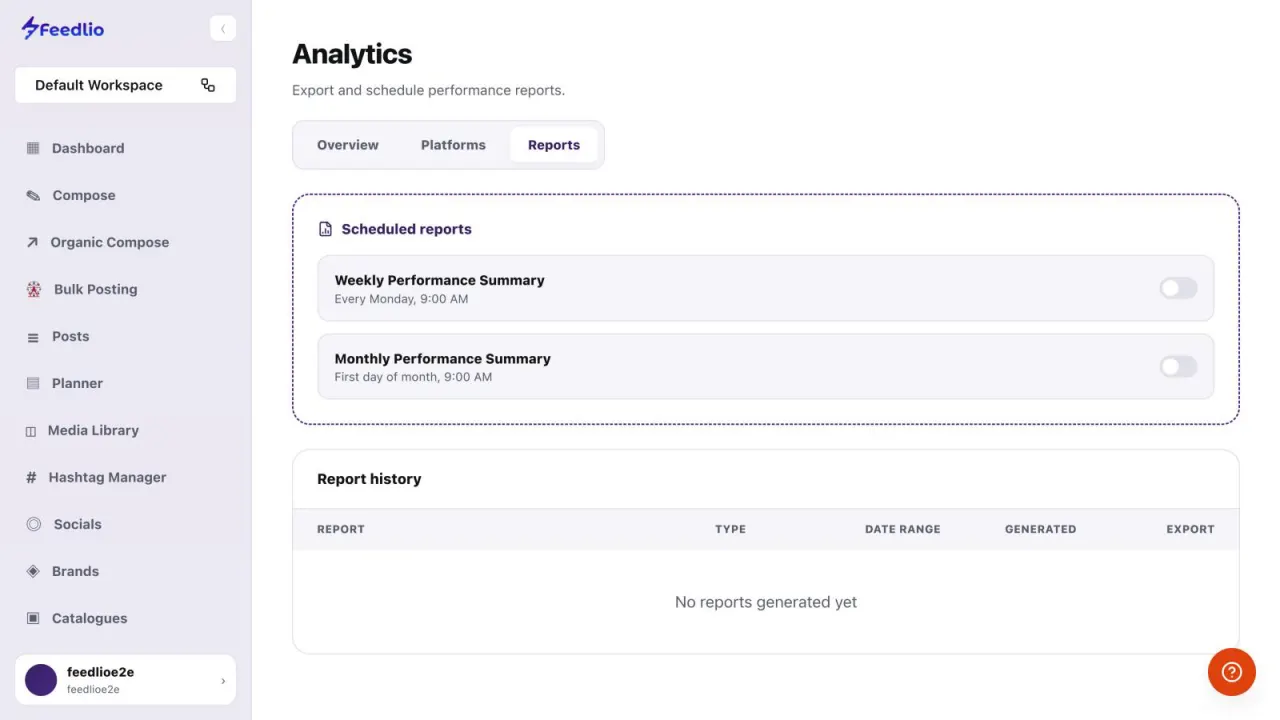Click the Weekly Performance Summary title
The height and width of the screenshot is (720, 1280).
440,280
